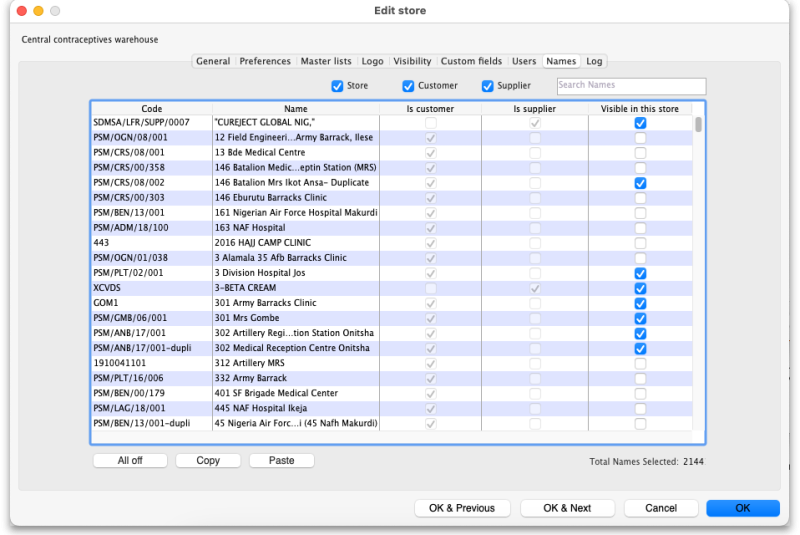Disable the Supplier filter checkbox
The height and width of the screenshot is (535, 800).
coord(488,86)
